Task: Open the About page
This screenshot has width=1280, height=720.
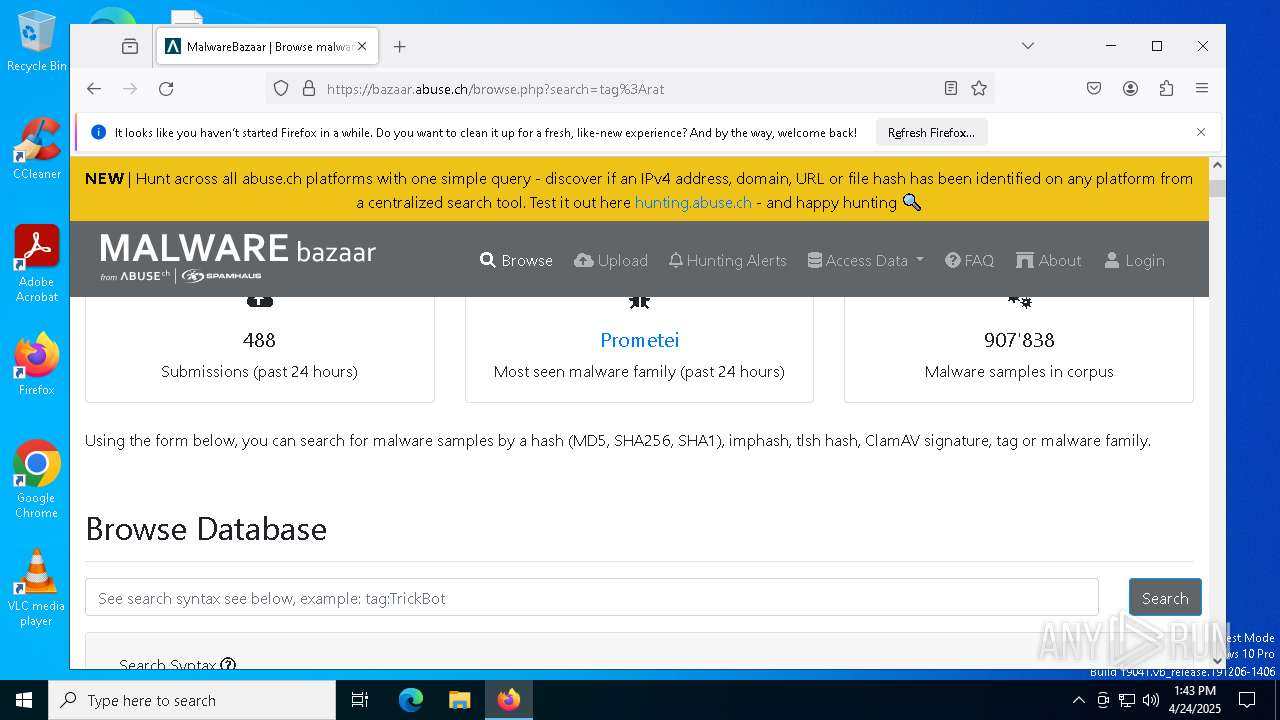Action: (x=1049, y=260)
